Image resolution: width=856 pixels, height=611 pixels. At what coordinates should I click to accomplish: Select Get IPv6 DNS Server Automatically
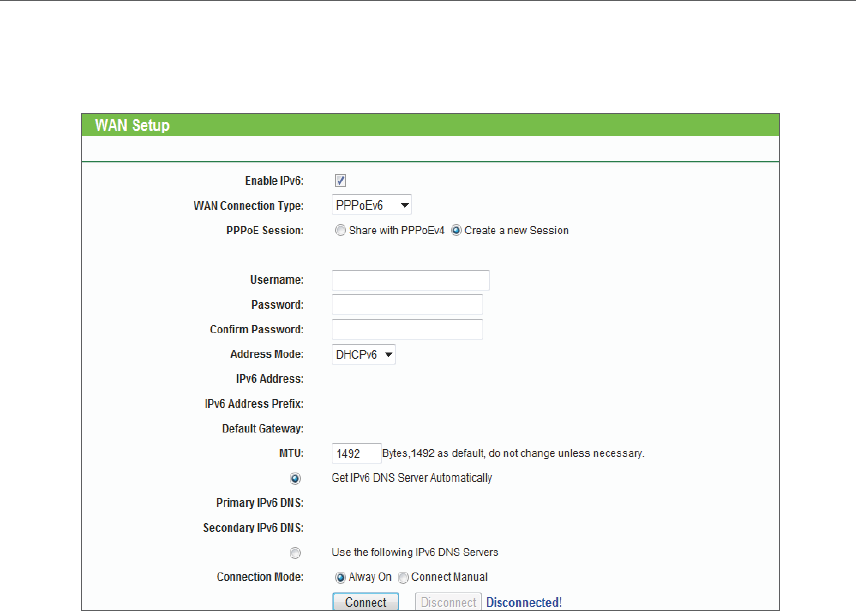[x=295, y=478]
